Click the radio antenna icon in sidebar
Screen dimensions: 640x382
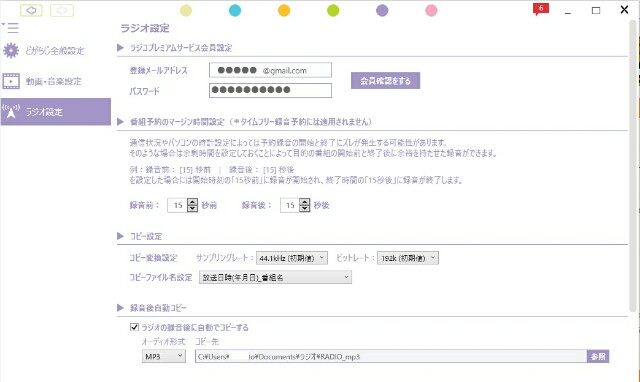click(x=11, y=111)
